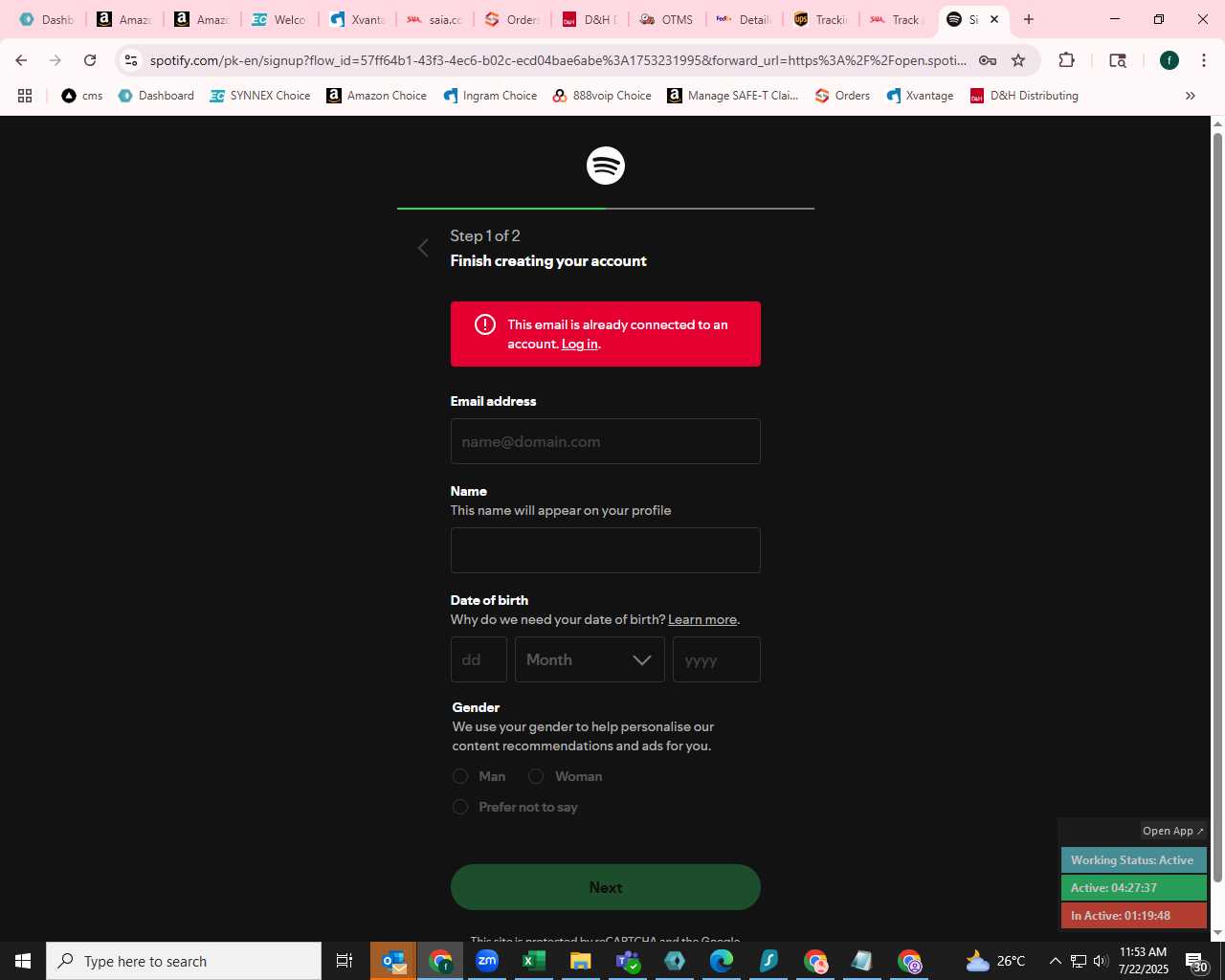
Task: Switch to the UPS Tracking tab
Action: tap(822, 19)
